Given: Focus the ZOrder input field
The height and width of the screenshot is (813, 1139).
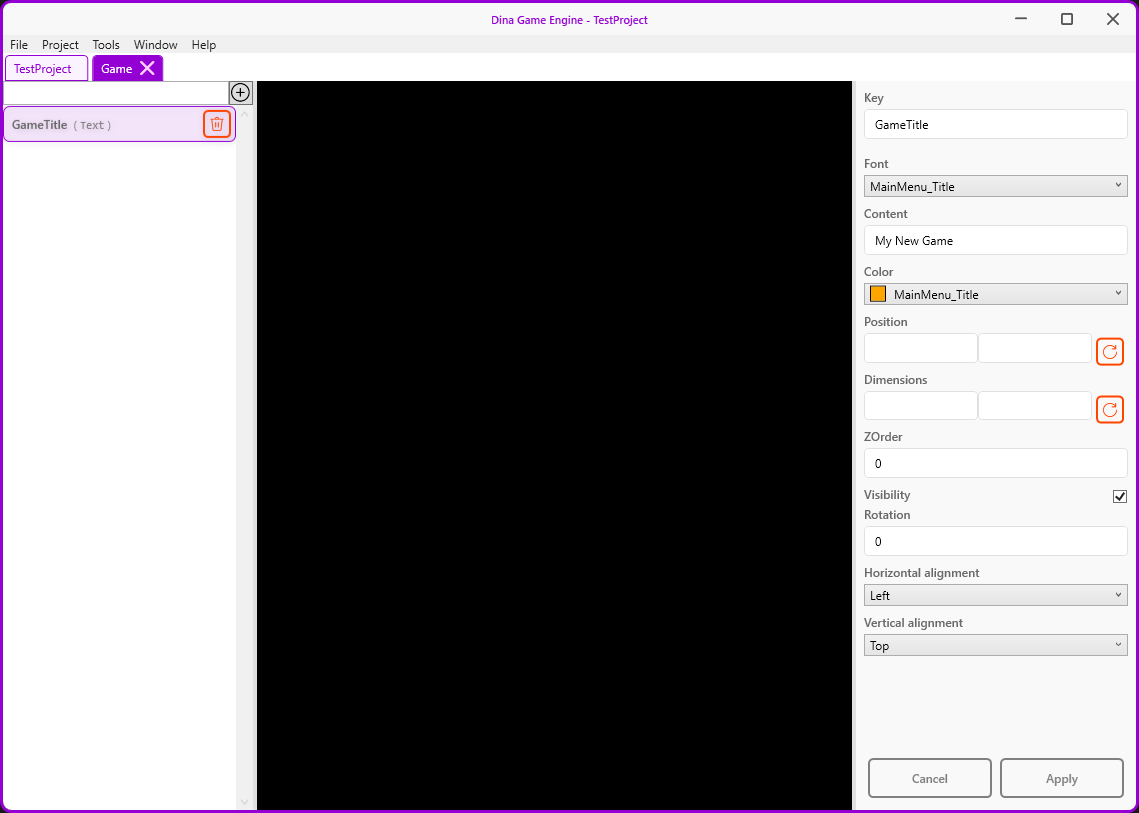Looking at the screenshot, I should tap(995, 463).
